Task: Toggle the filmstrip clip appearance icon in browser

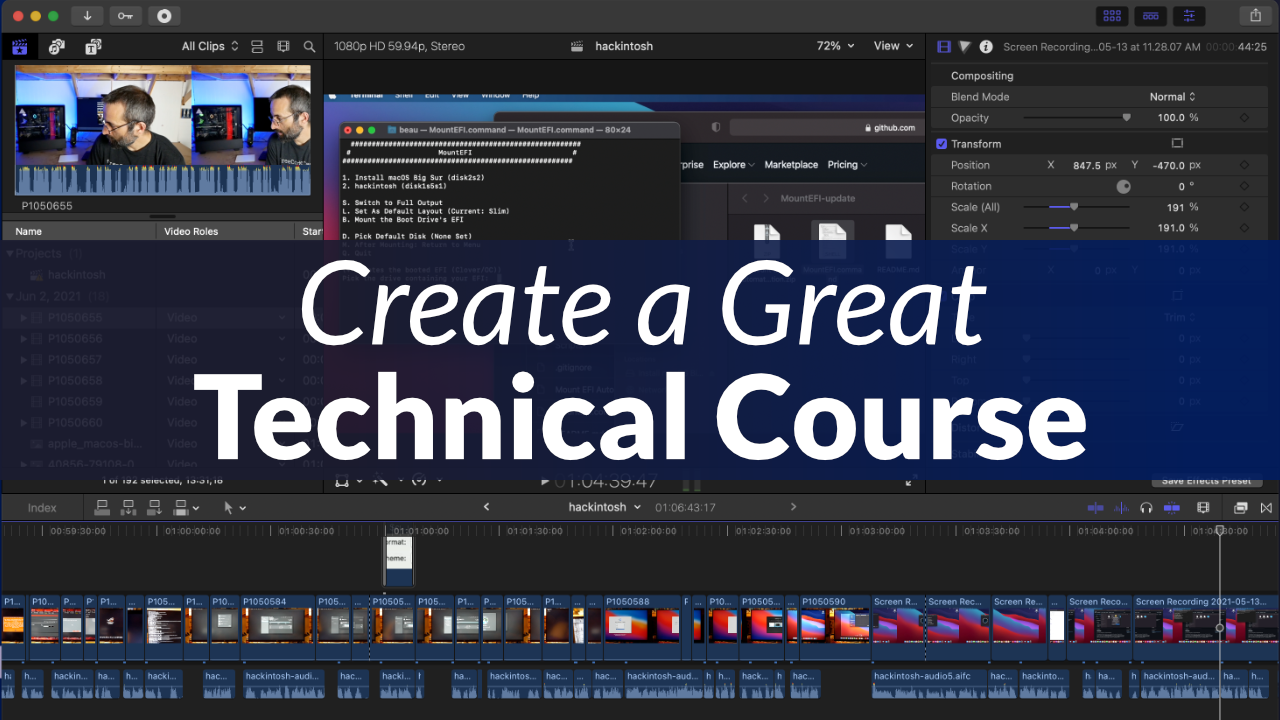Action: 283,46
